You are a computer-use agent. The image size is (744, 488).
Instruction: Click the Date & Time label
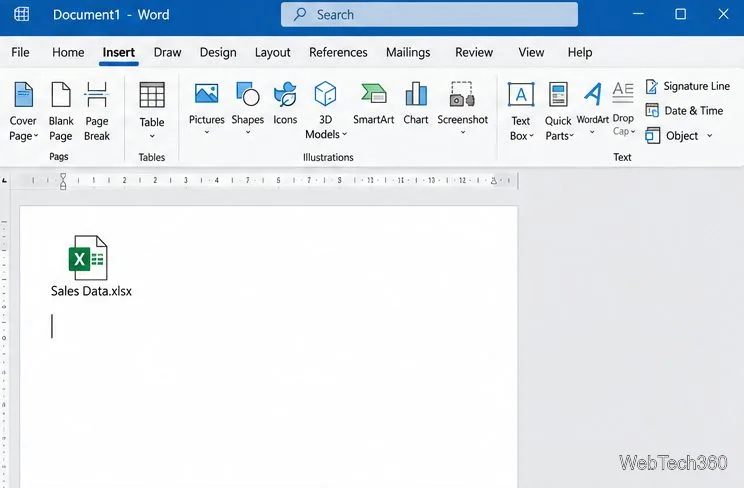coord(694,111)
